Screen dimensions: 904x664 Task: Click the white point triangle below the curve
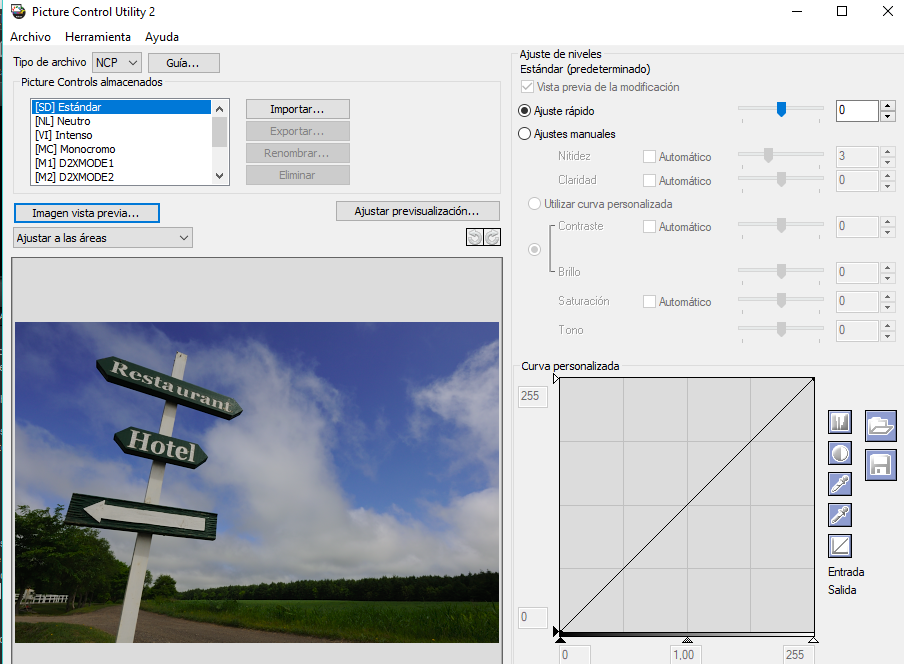[813, 640]
